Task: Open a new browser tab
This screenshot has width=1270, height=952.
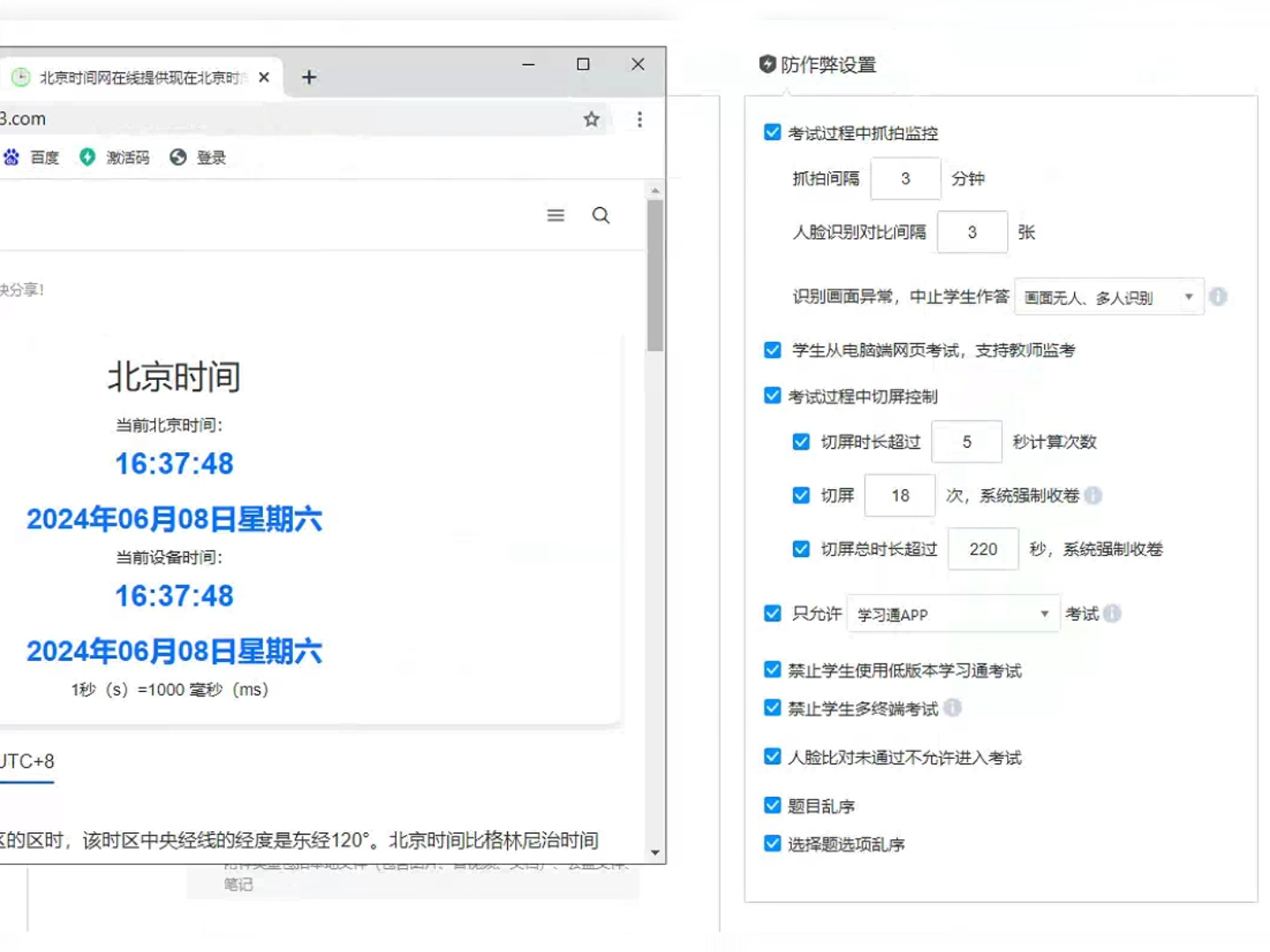Action: point(309,78)
